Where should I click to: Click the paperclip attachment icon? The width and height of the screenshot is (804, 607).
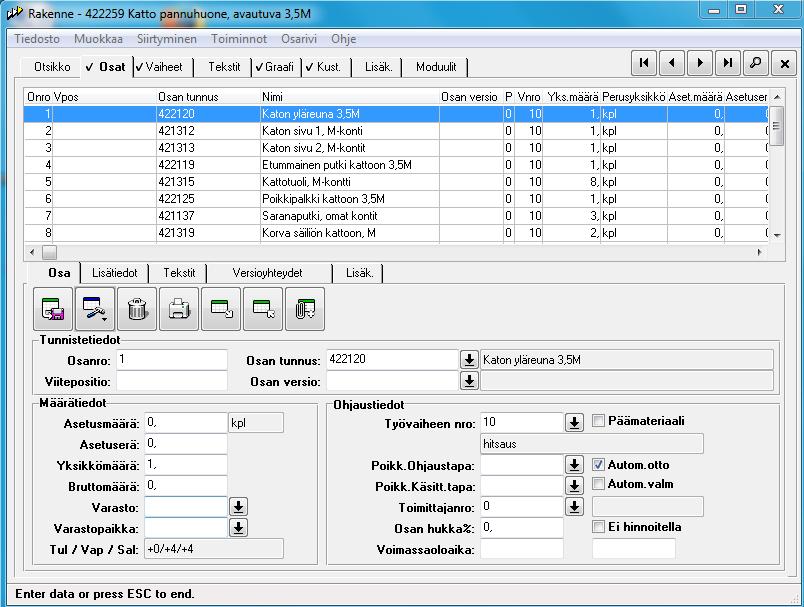[305, 309]
